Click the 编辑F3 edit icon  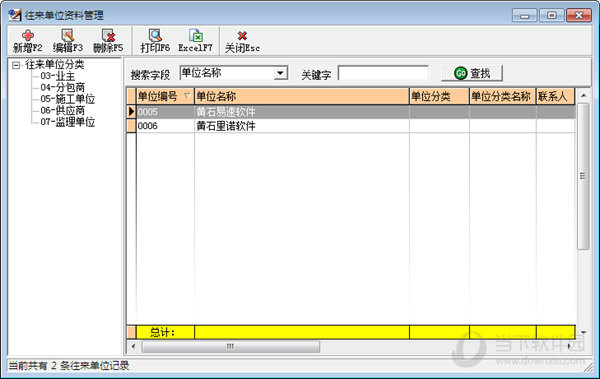click(68, 36)
